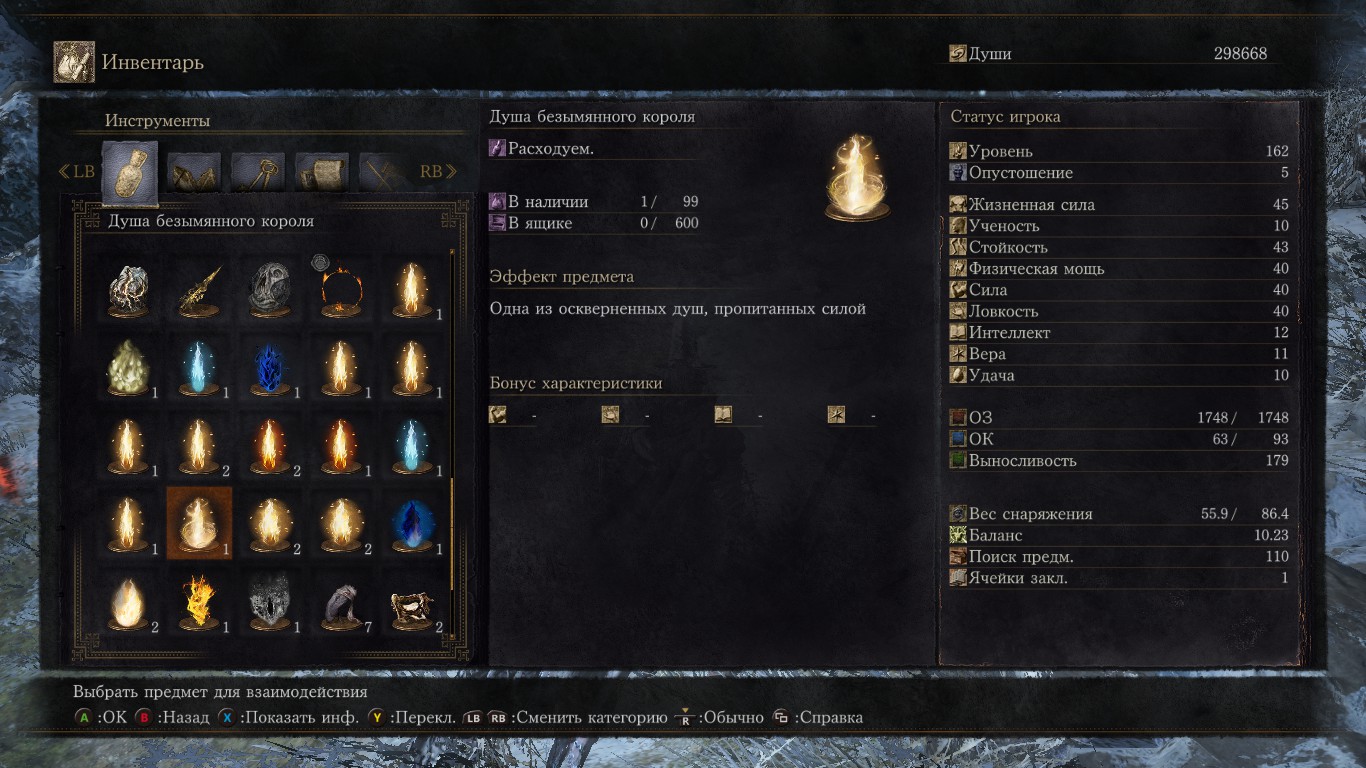
Task: Go to next category with RB arrow
Action: (435, 171)
